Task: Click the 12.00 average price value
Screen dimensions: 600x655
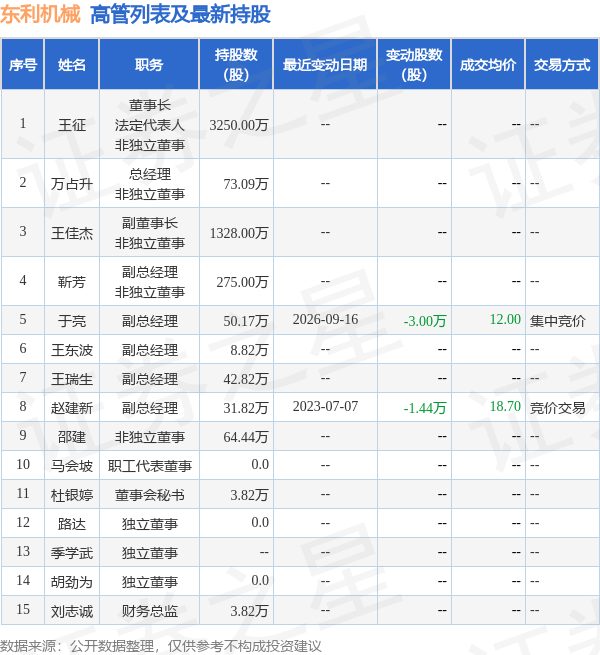Action: (x=505, y=320)
